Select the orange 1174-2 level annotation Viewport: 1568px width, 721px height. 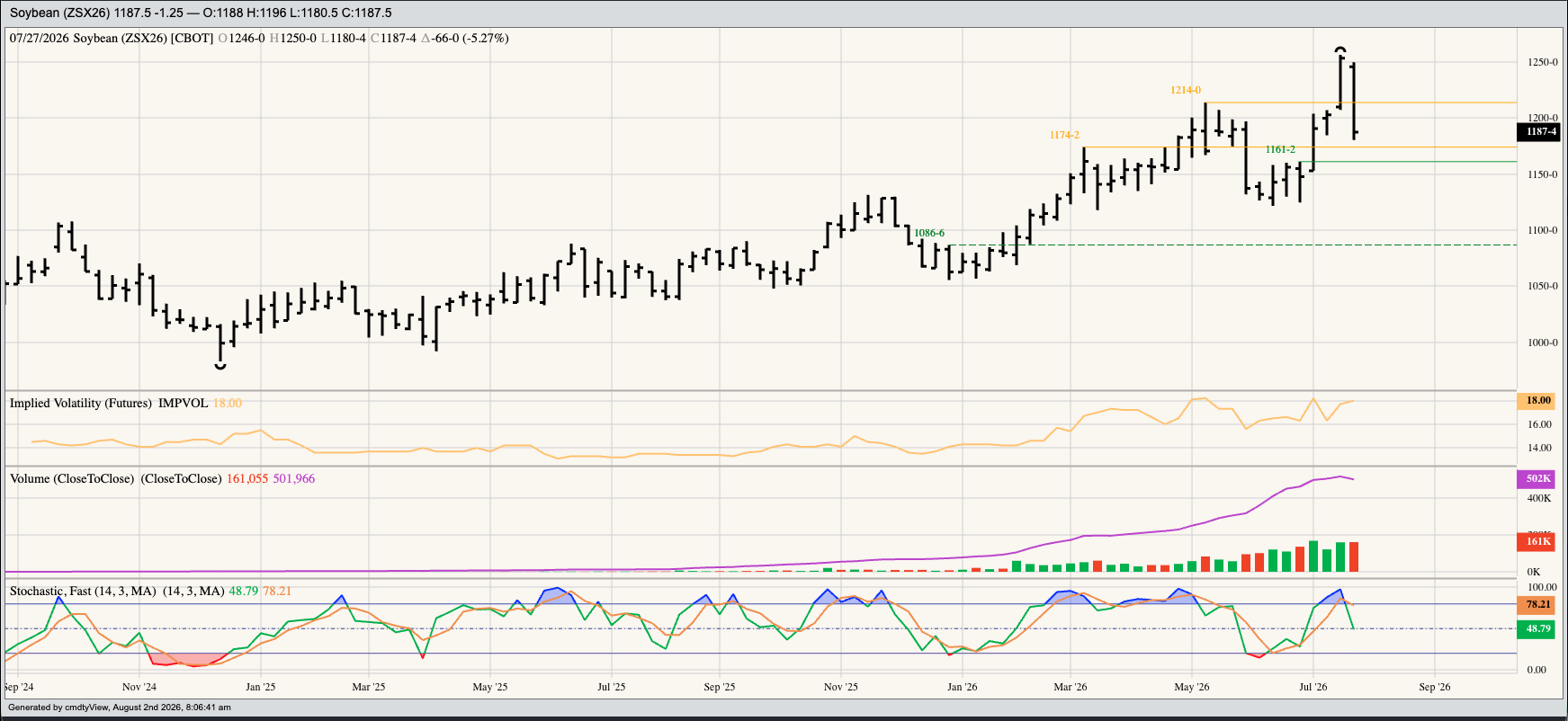(1064, 135)
